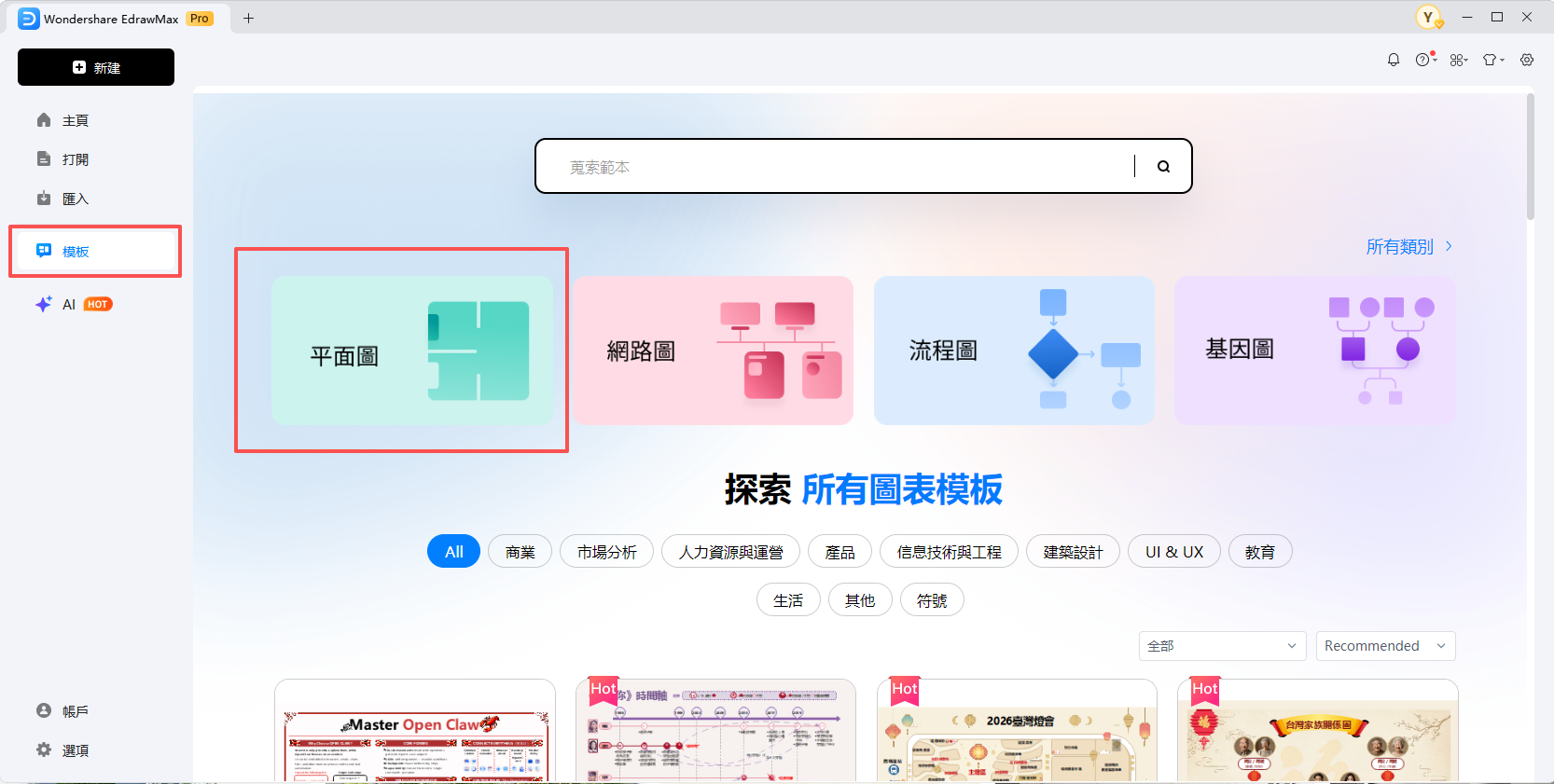Click the search magnifier icon

[1163, 166]
